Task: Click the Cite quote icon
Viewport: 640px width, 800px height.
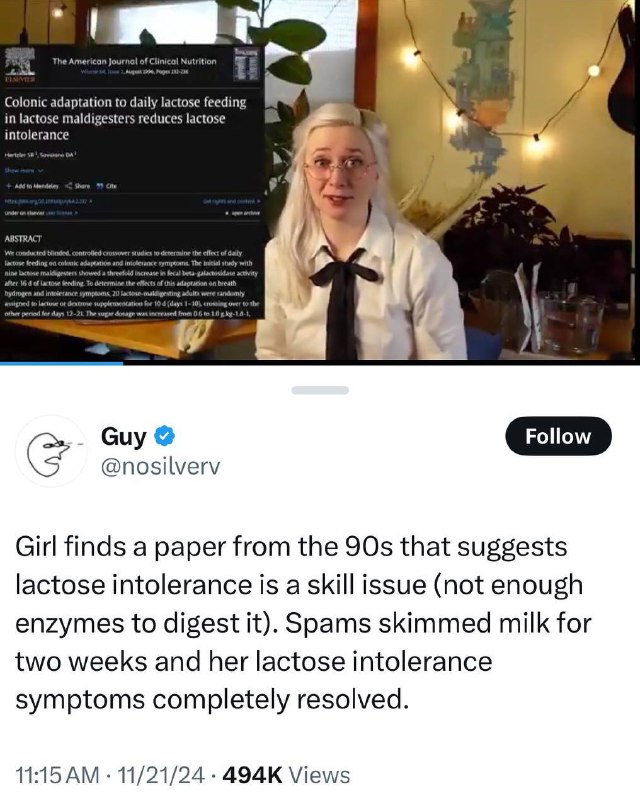Action: [100, 186]
